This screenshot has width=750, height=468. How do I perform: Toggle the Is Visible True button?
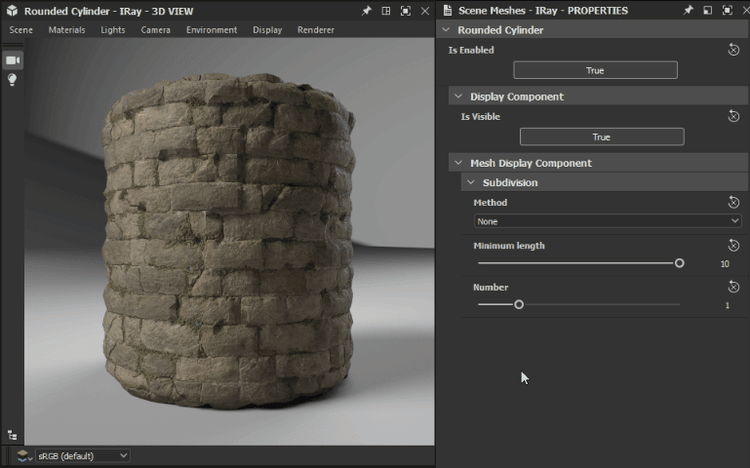601,137
